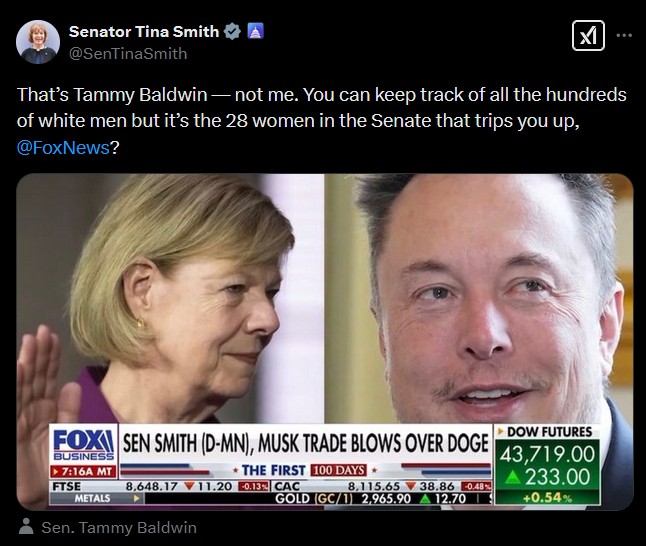Click the Senator Tina Smith display name
Viewport: 646px width, 546px height.
144,32
